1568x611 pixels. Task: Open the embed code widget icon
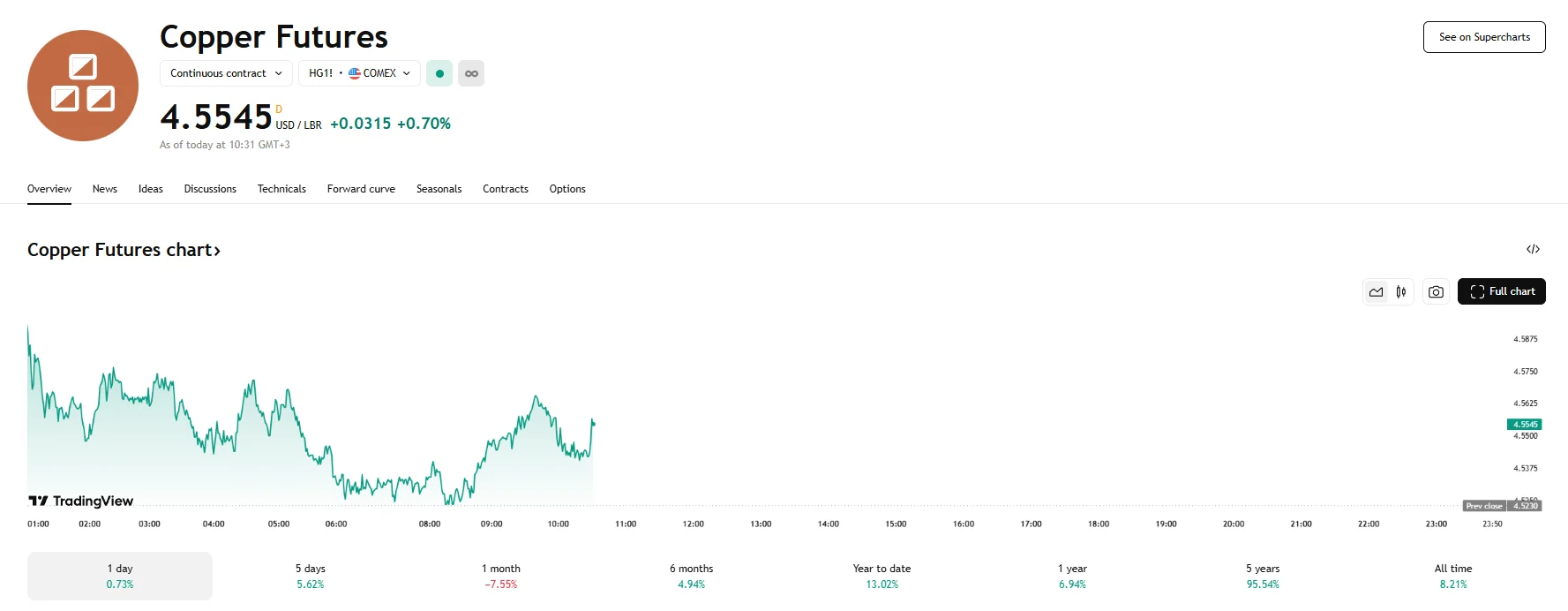[1533, 249]
